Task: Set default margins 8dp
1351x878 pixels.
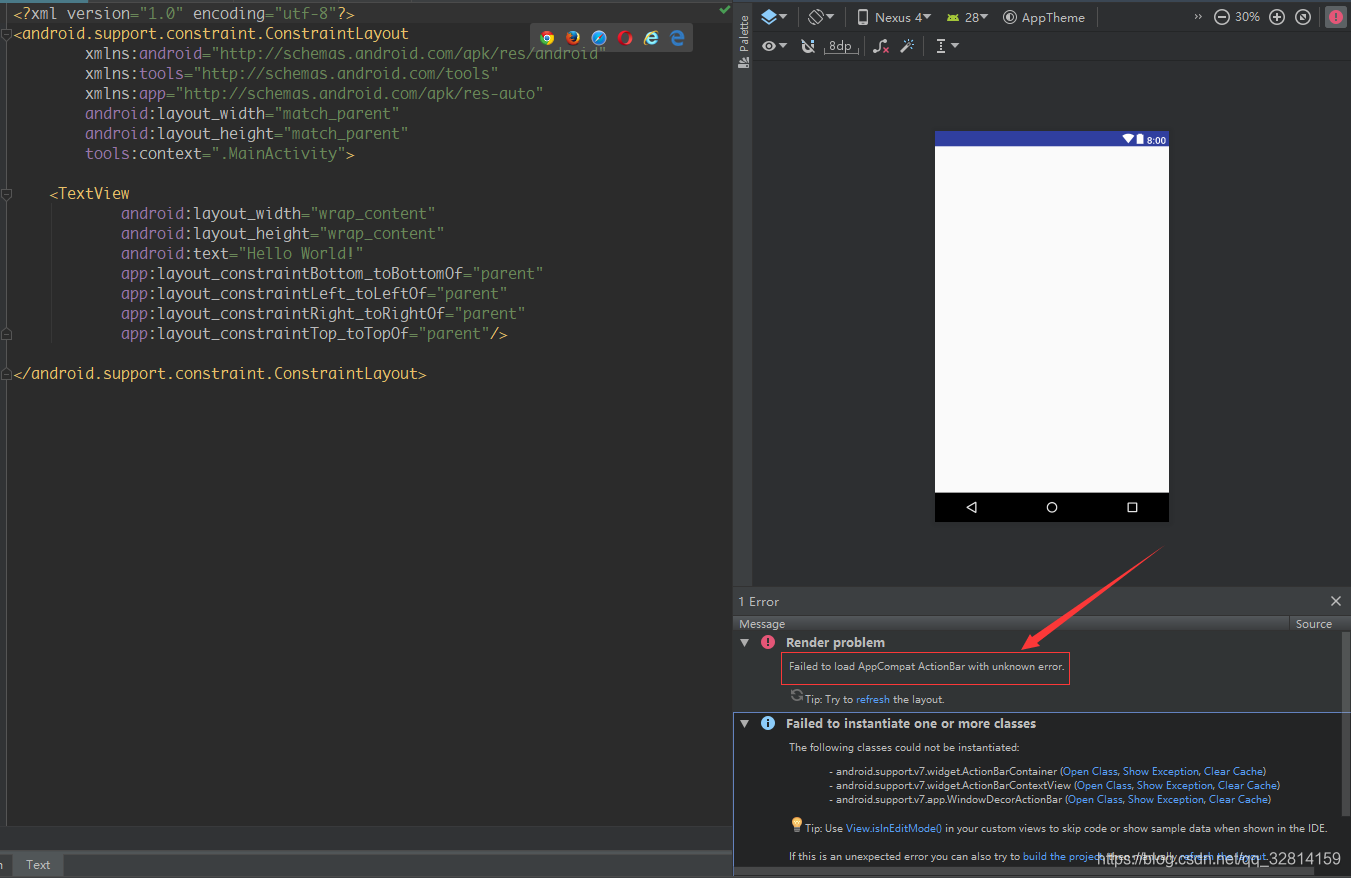Action: click(842, 46)
